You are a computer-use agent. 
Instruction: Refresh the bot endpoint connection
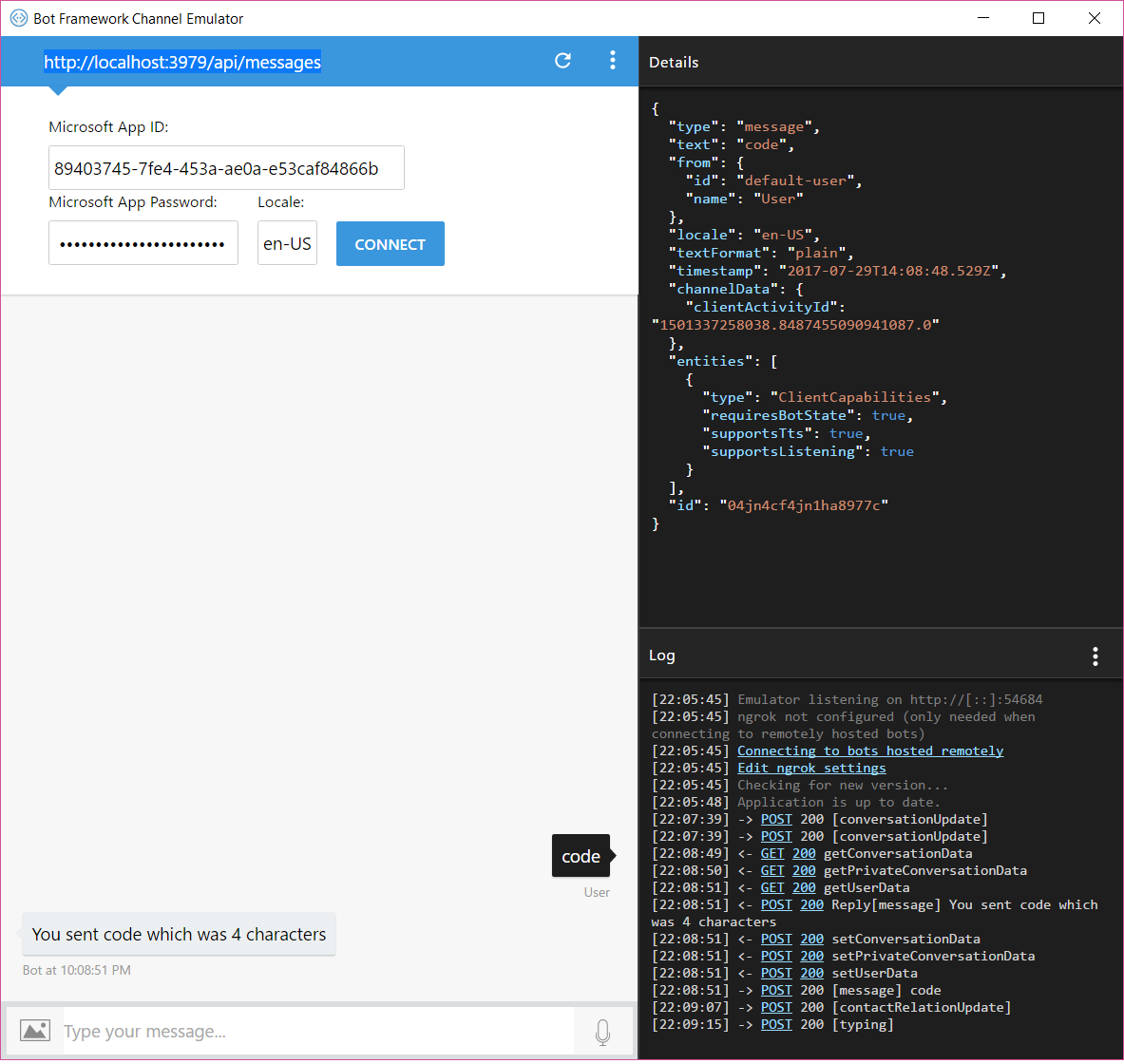[562, 60]
